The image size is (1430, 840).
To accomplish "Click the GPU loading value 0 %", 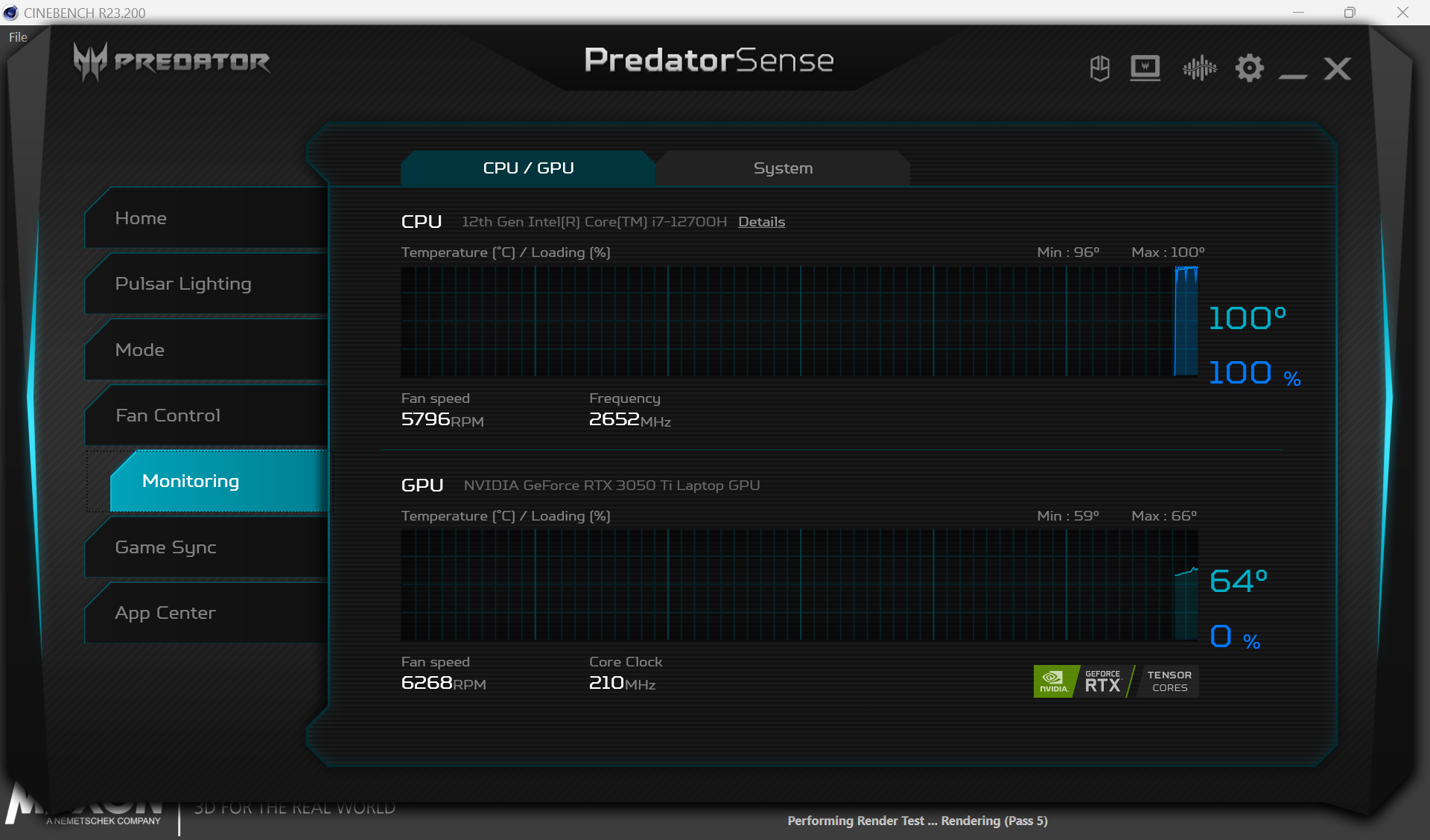I will click(x=1235, y=637).
